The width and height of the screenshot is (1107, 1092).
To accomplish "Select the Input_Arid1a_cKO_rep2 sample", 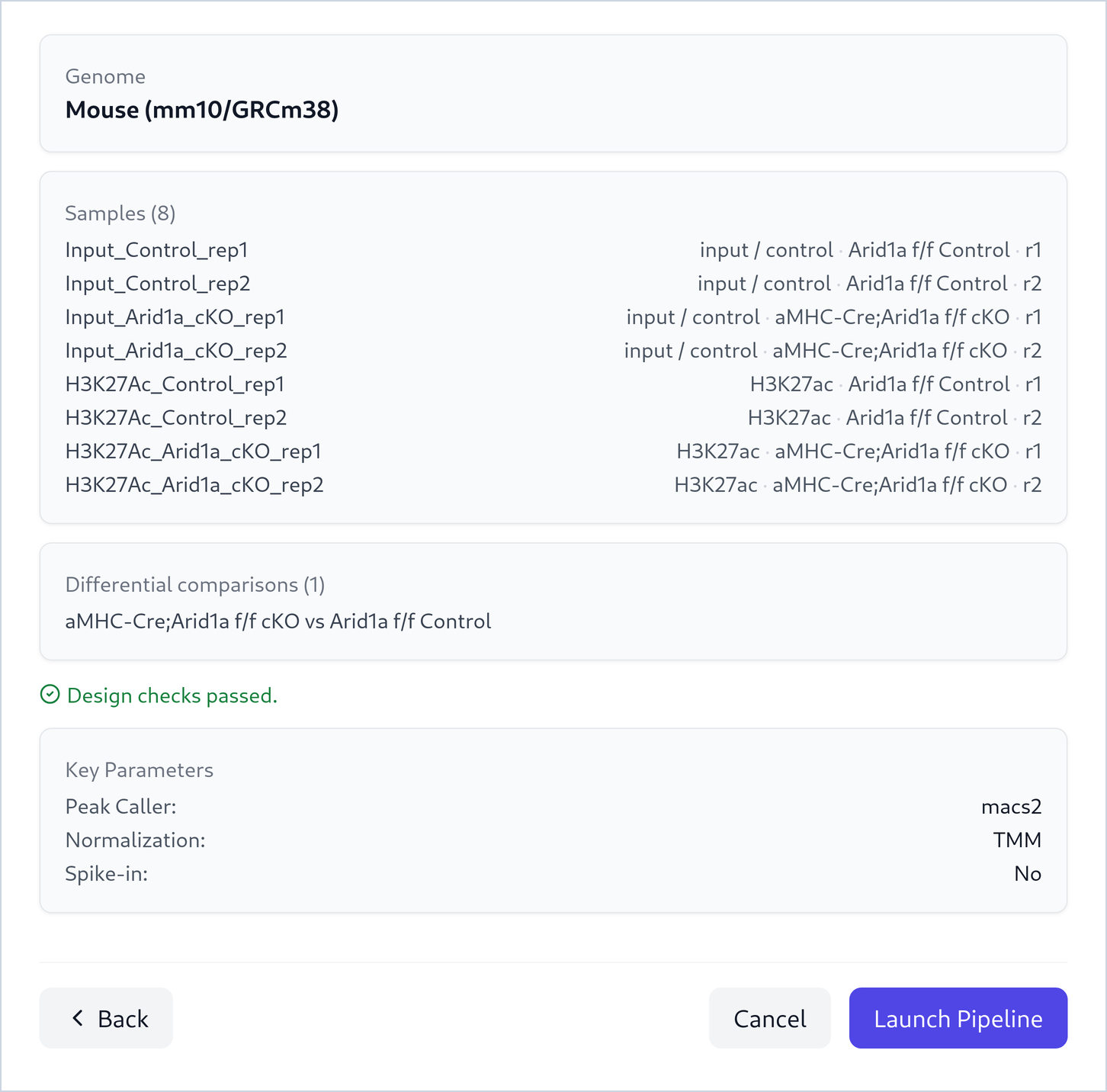I will [x=553, y=351].
